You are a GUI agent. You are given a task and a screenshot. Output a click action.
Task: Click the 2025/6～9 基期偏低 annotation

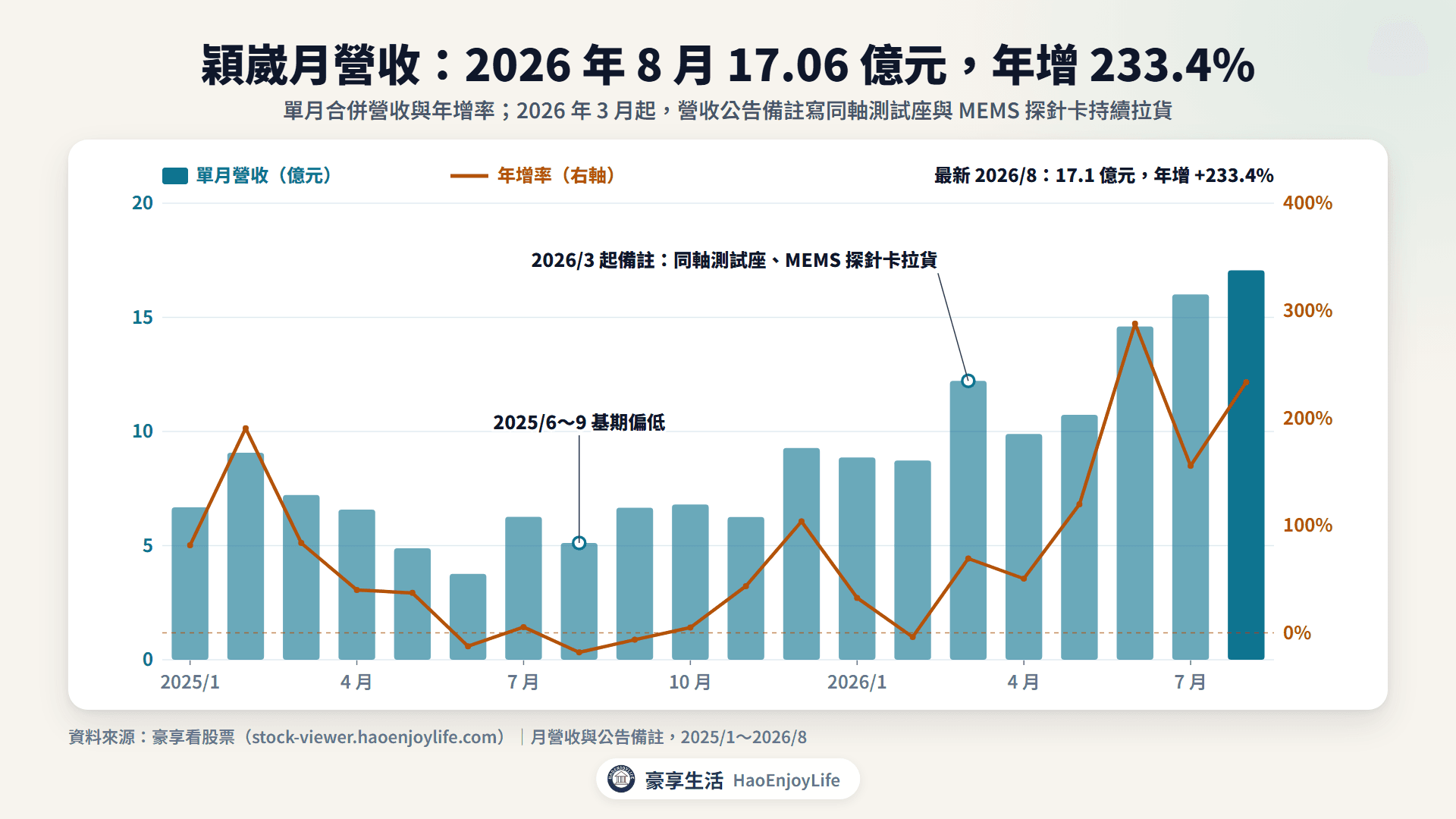pos(579,422)
